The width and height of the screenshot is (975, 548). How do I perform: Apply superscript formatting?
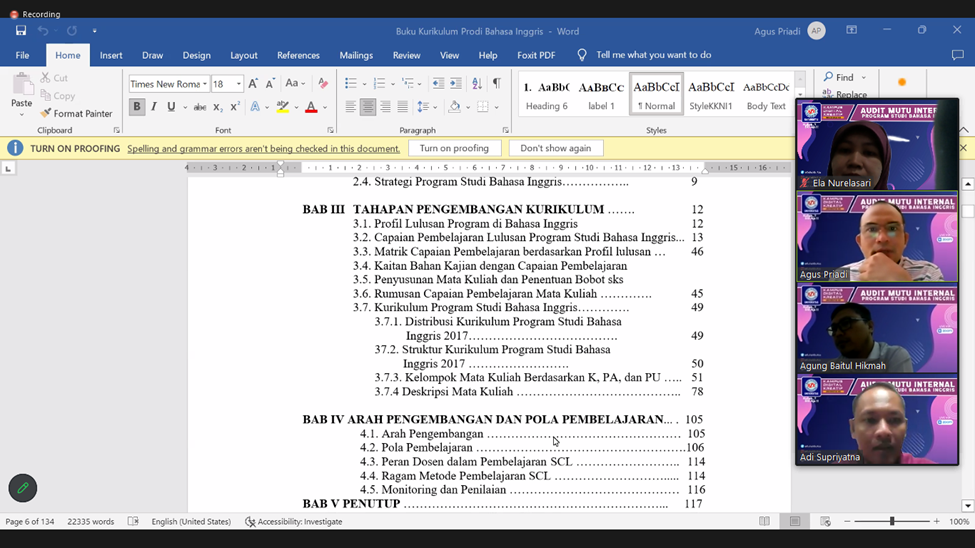234,107
